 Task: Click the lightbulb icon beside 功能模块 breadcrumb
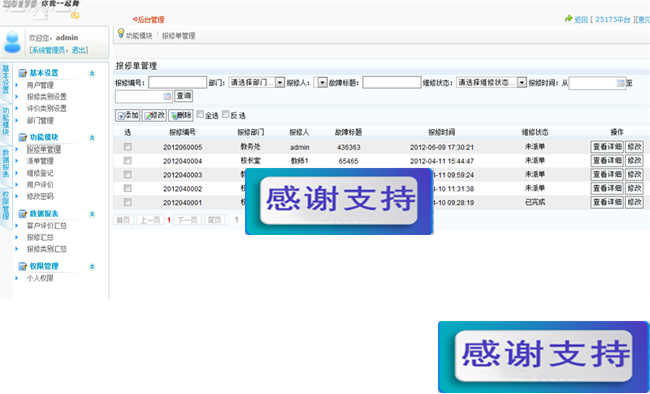(121, 33)
